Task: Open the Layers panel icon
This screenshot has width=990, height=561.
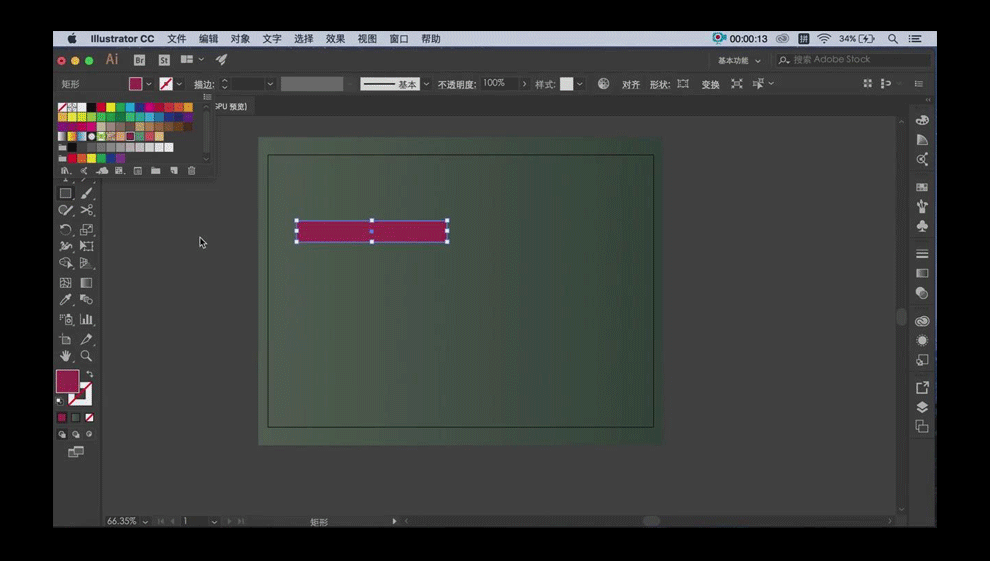Action: coord(922,407)
